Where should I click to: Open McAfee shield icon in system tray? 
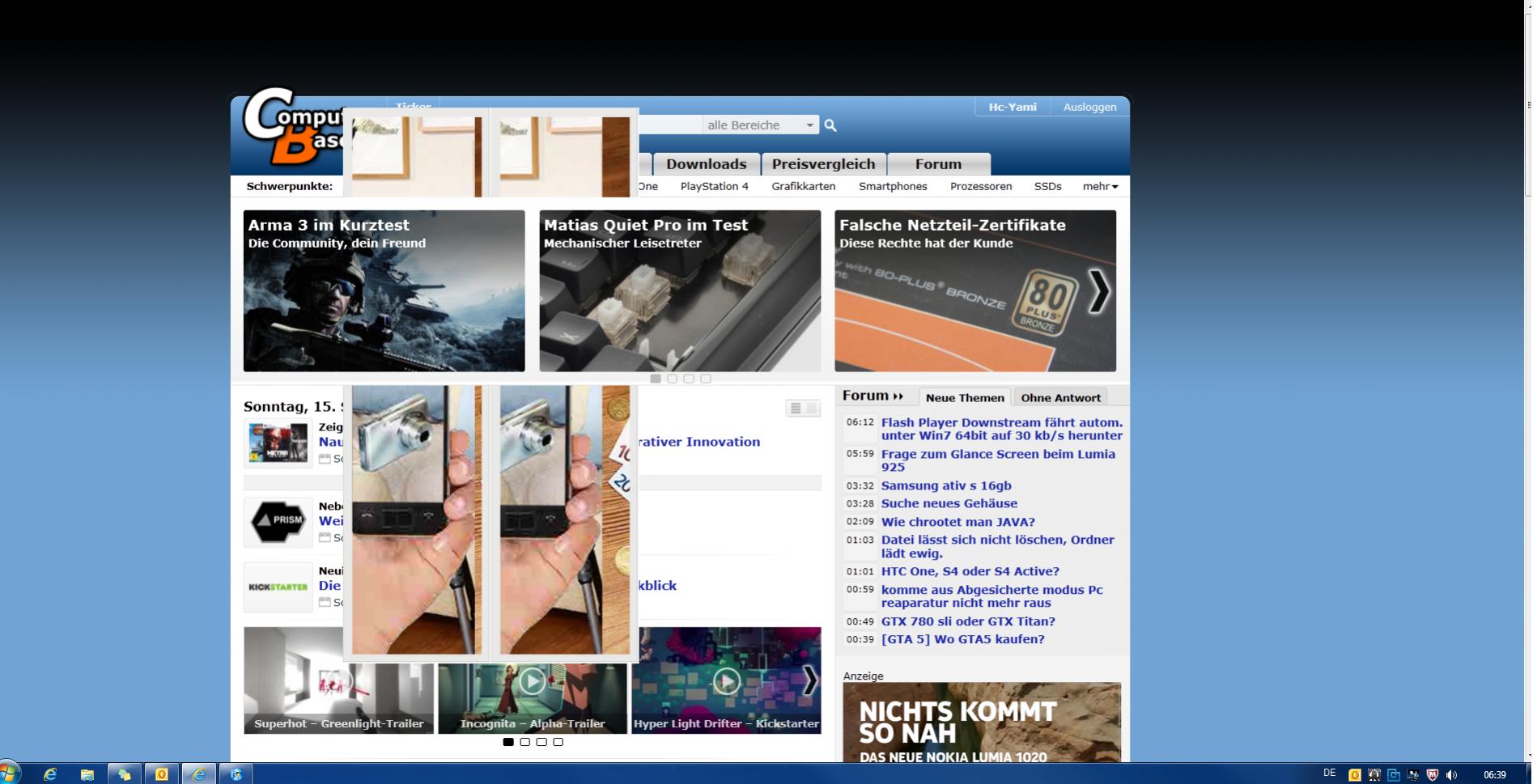coord(1432,775)
